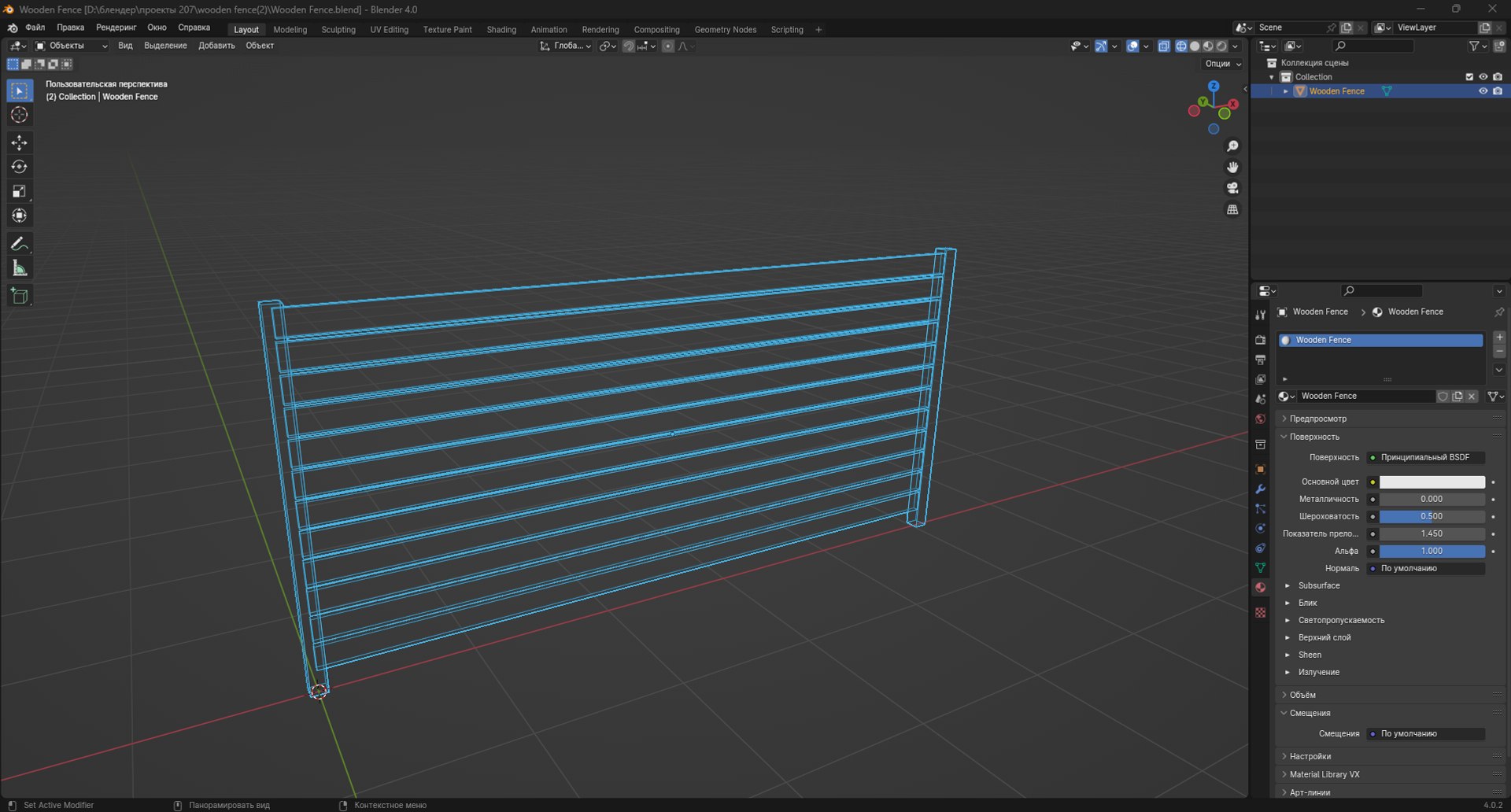Open the Object Data properties tab
The height and width of the screenshot is (812, 1511).
point(1260,567)
